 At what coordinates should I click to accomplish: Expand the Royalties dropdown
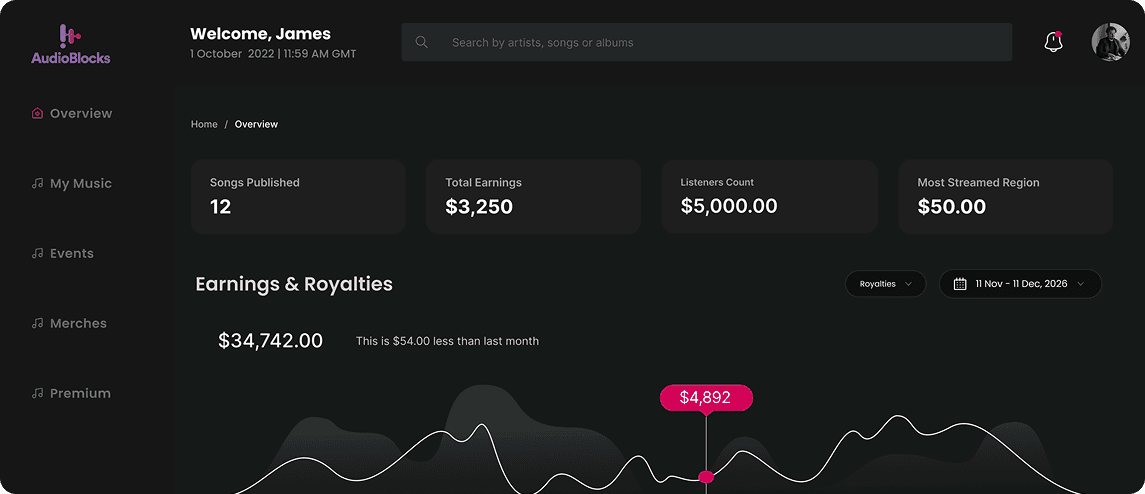pos(885,284)
